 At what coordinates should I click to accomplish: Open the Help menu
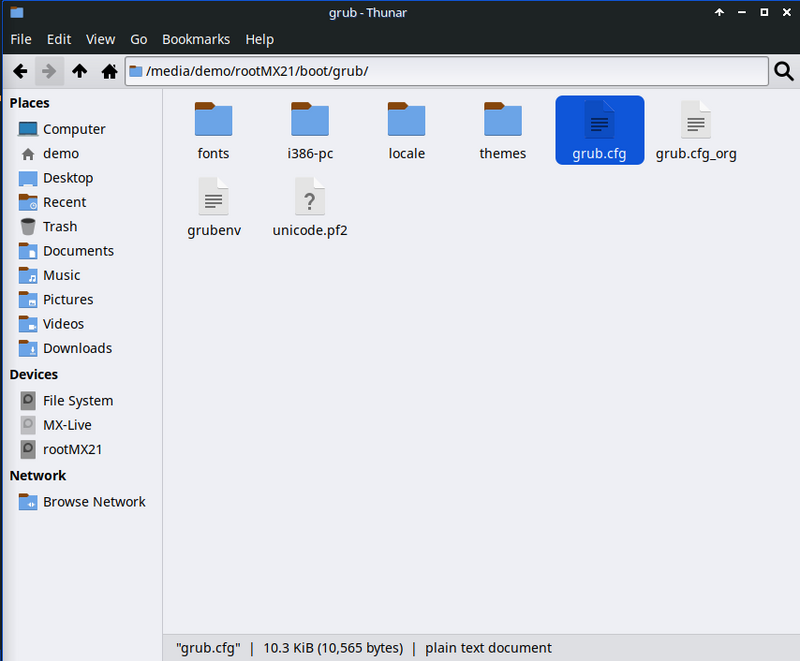point(259,39)
